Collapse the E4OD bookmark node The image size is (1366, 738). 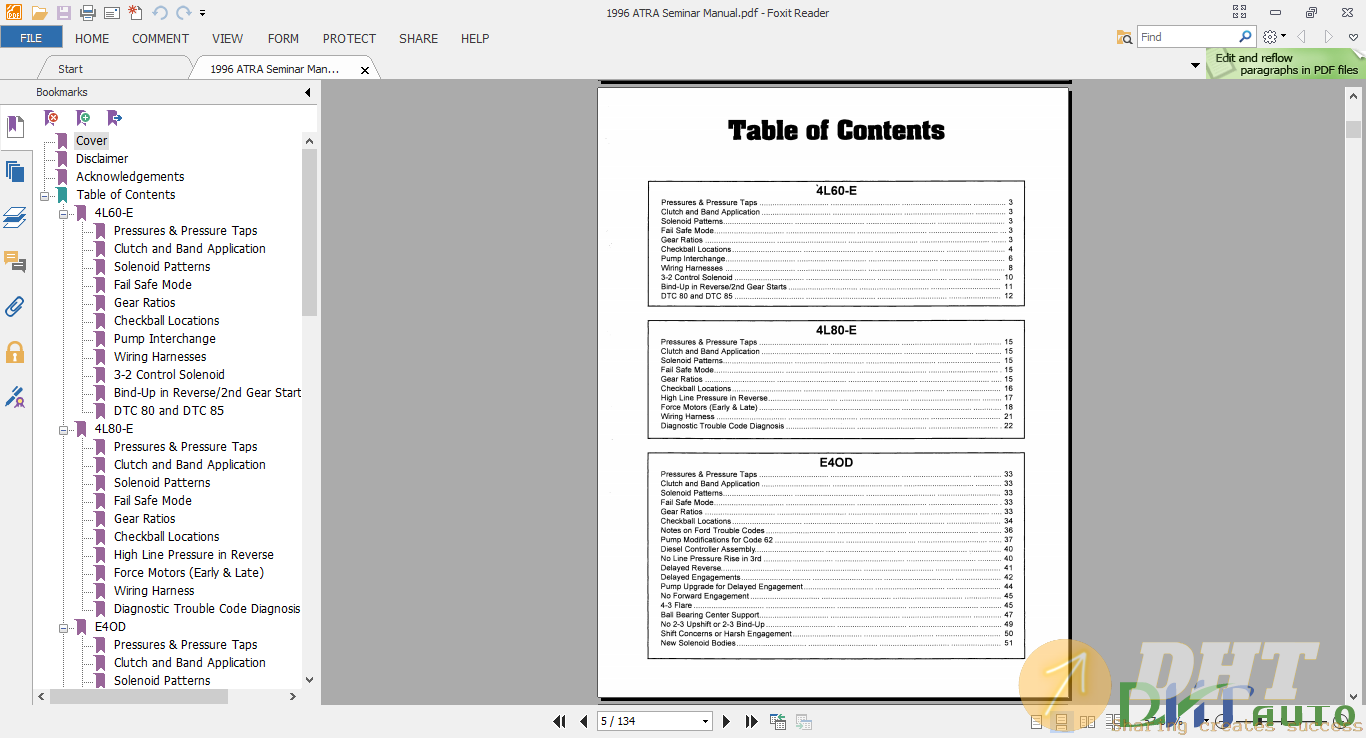click(63, 627)
